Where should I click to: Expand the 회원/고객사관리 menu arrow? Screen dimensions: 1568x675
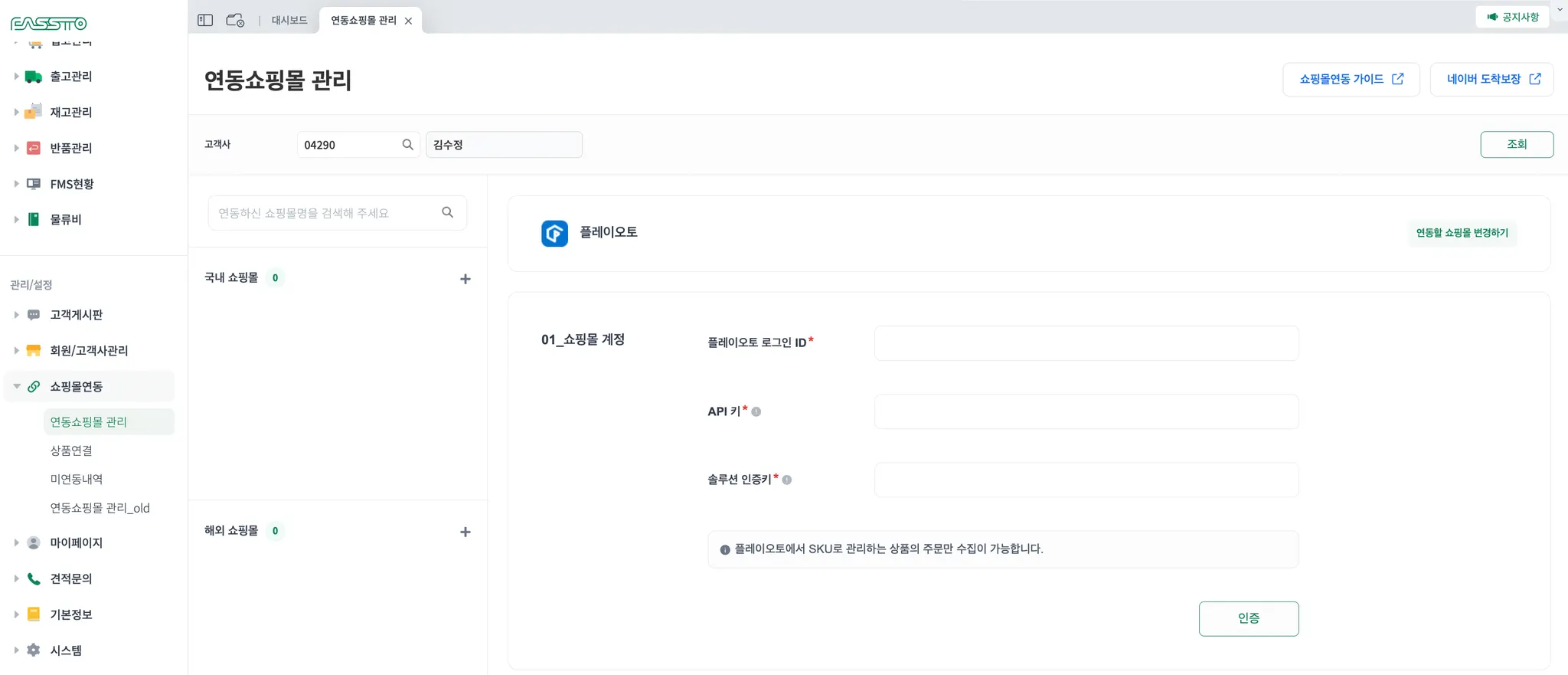[x=16, y=350]
